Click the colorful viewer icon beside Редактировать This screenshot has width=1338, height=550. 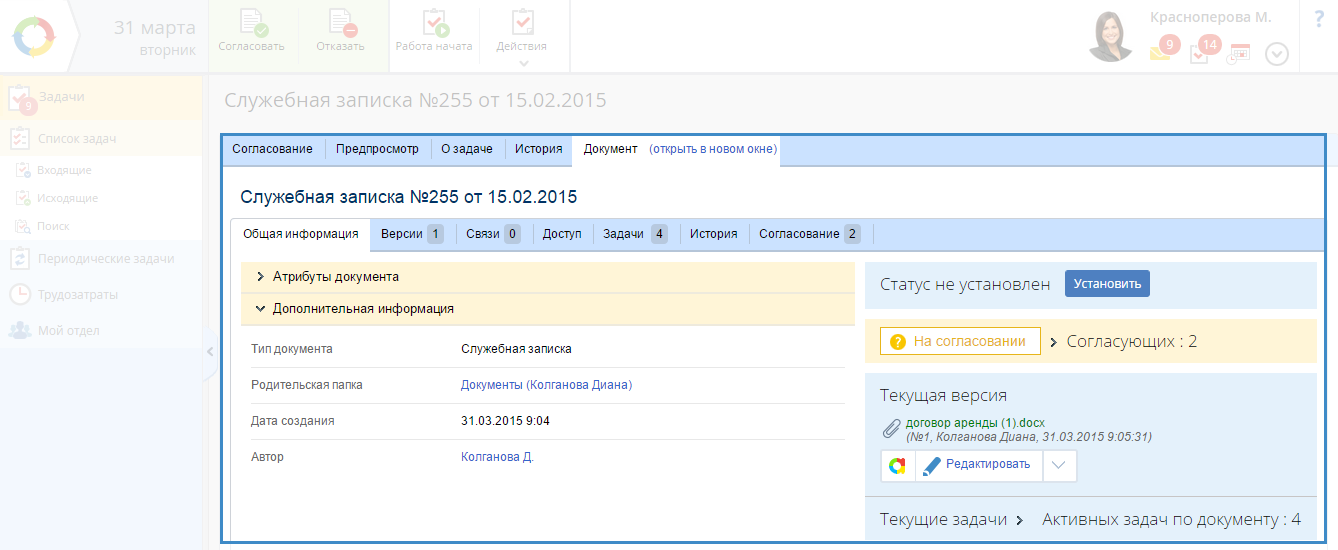coord(897,466)
